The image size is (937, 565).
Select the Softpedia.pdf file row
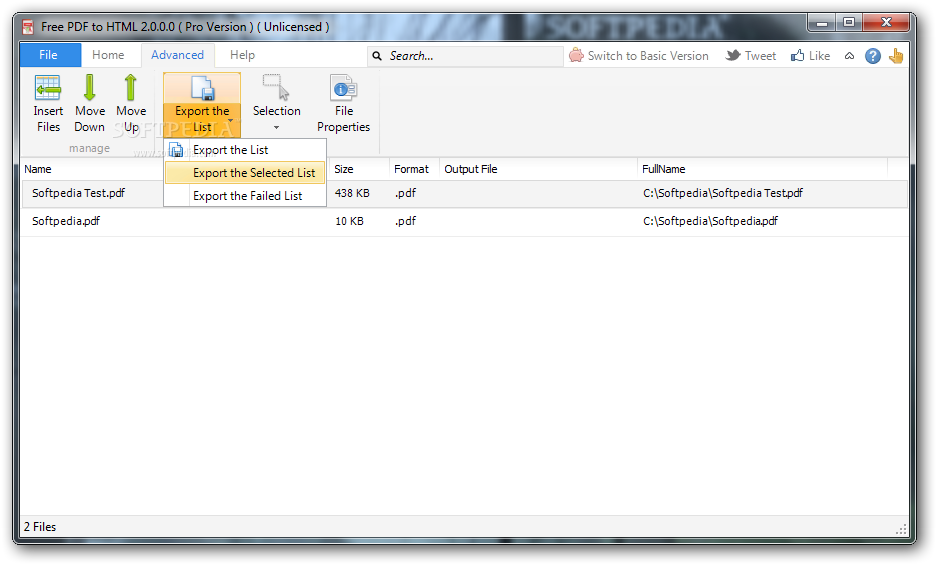click(464, 221)
